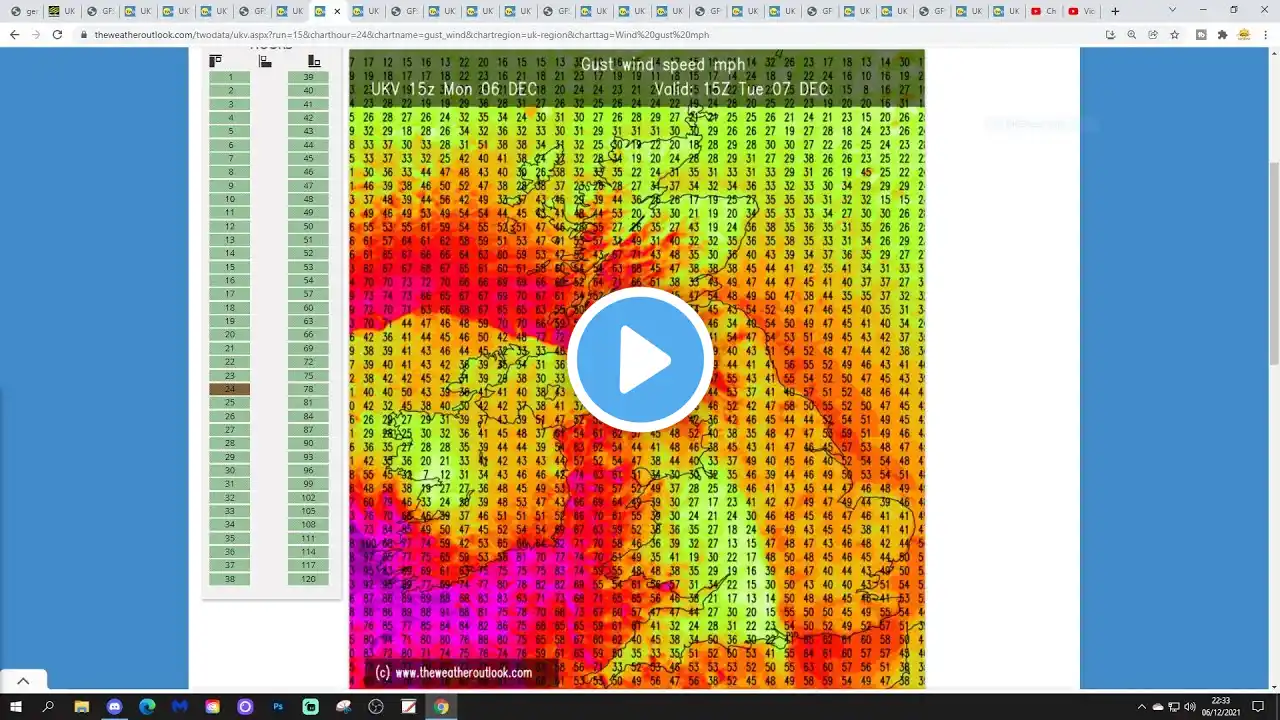Screen dimensions: 1280x720
Task: Open the Extensions puzzle icon
Action: [1222, 34]
